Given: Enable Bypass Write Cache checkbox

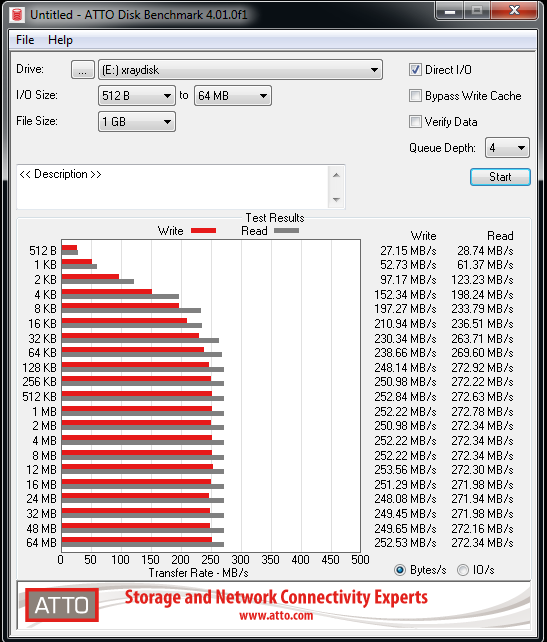Looking at the screenshot, I should (415, 95).
